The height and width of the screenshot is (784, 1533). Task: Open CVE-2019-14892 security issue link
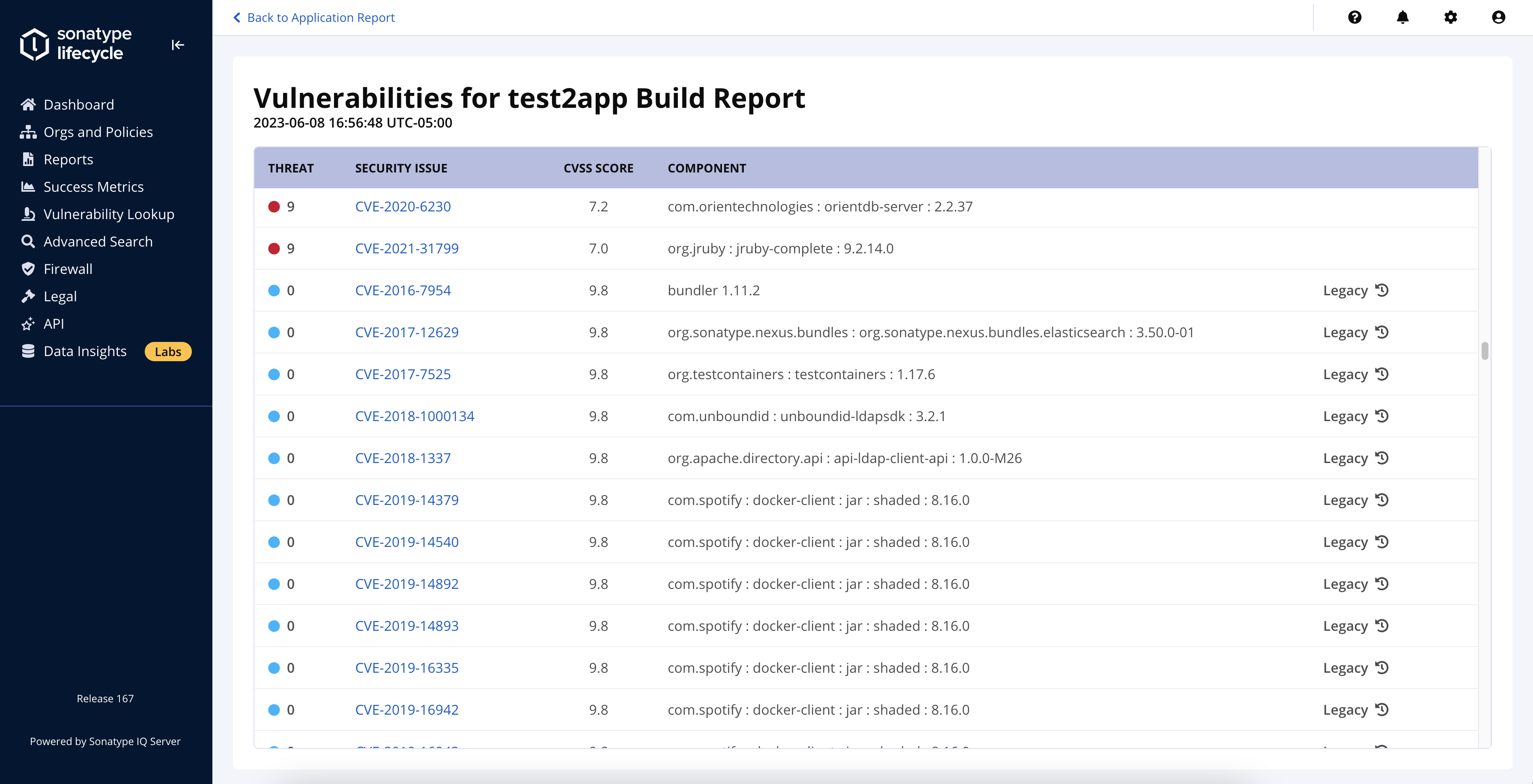coord(407,584)
